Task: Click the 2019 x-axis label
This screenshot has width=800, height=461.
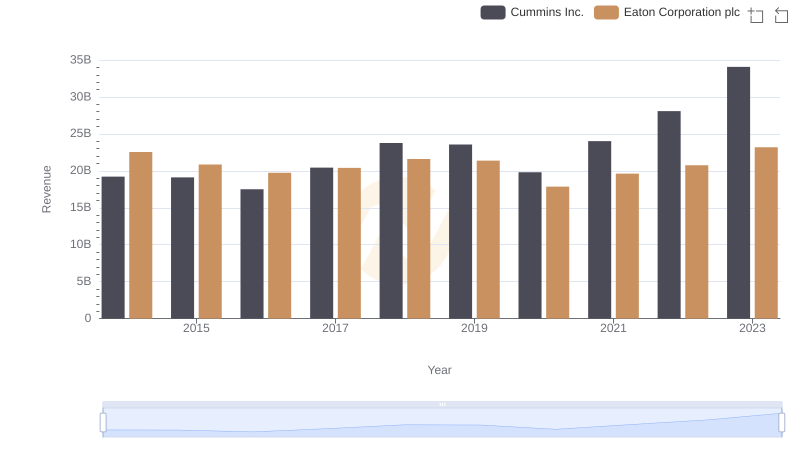Action: tap(474, 328)
